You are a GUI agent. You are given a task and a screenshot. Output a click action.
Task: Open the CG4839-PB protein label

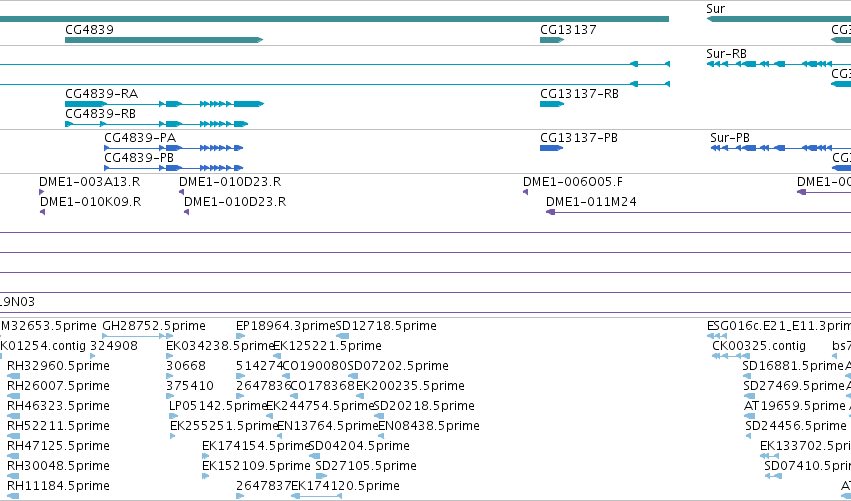point(139,158)
